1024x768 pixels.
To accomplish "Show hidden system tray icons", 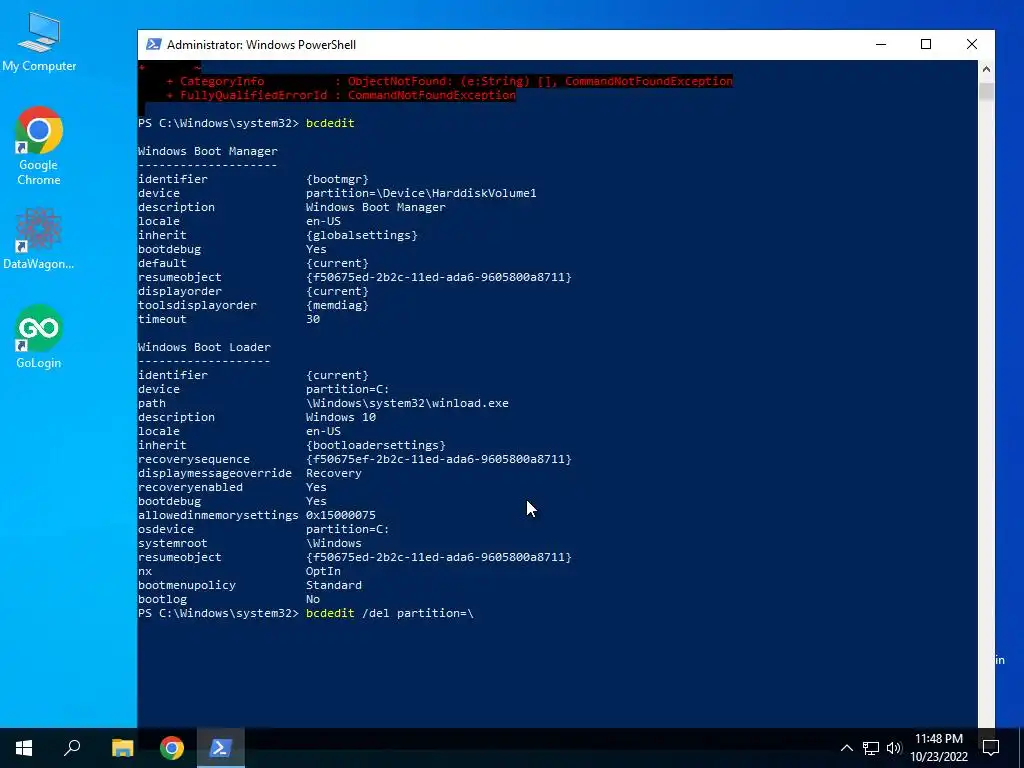I will click(x=846, y=748).
